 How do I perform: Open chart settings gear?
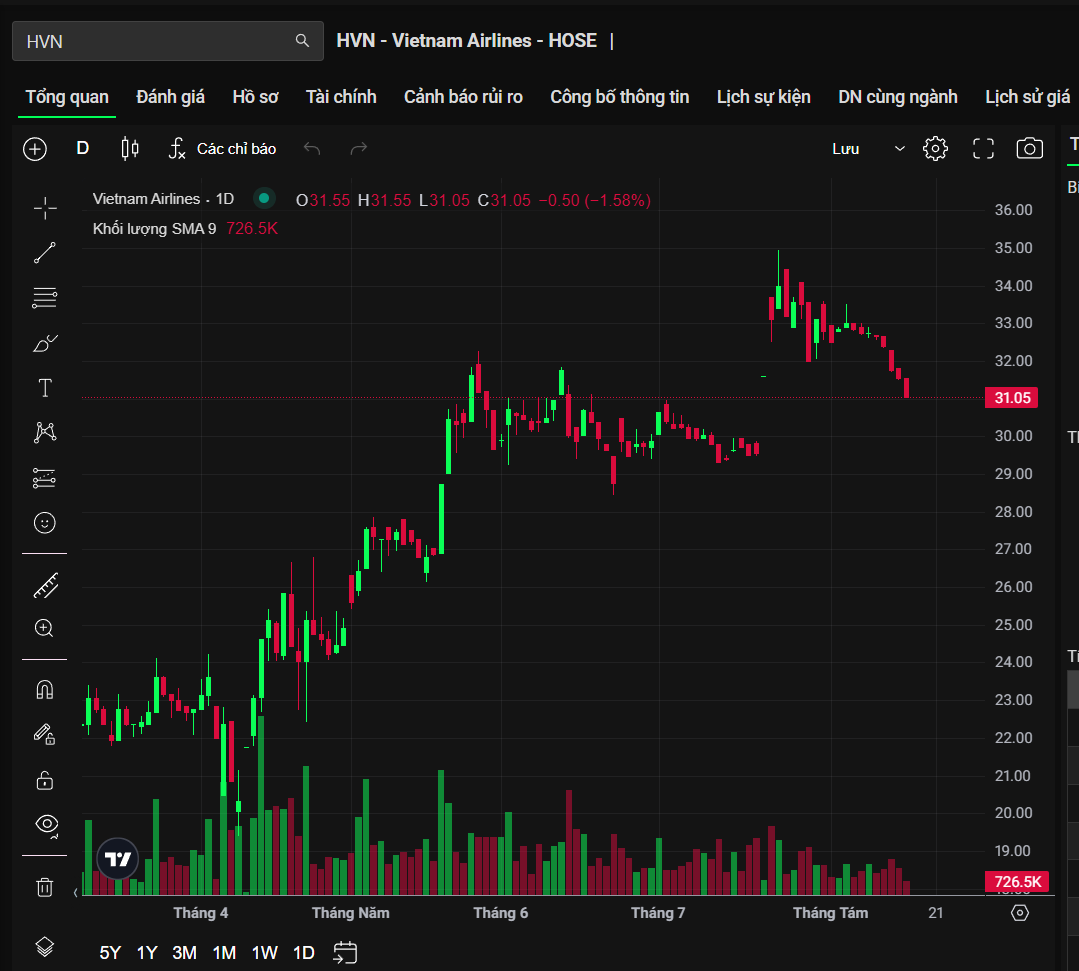pos(935,149)
